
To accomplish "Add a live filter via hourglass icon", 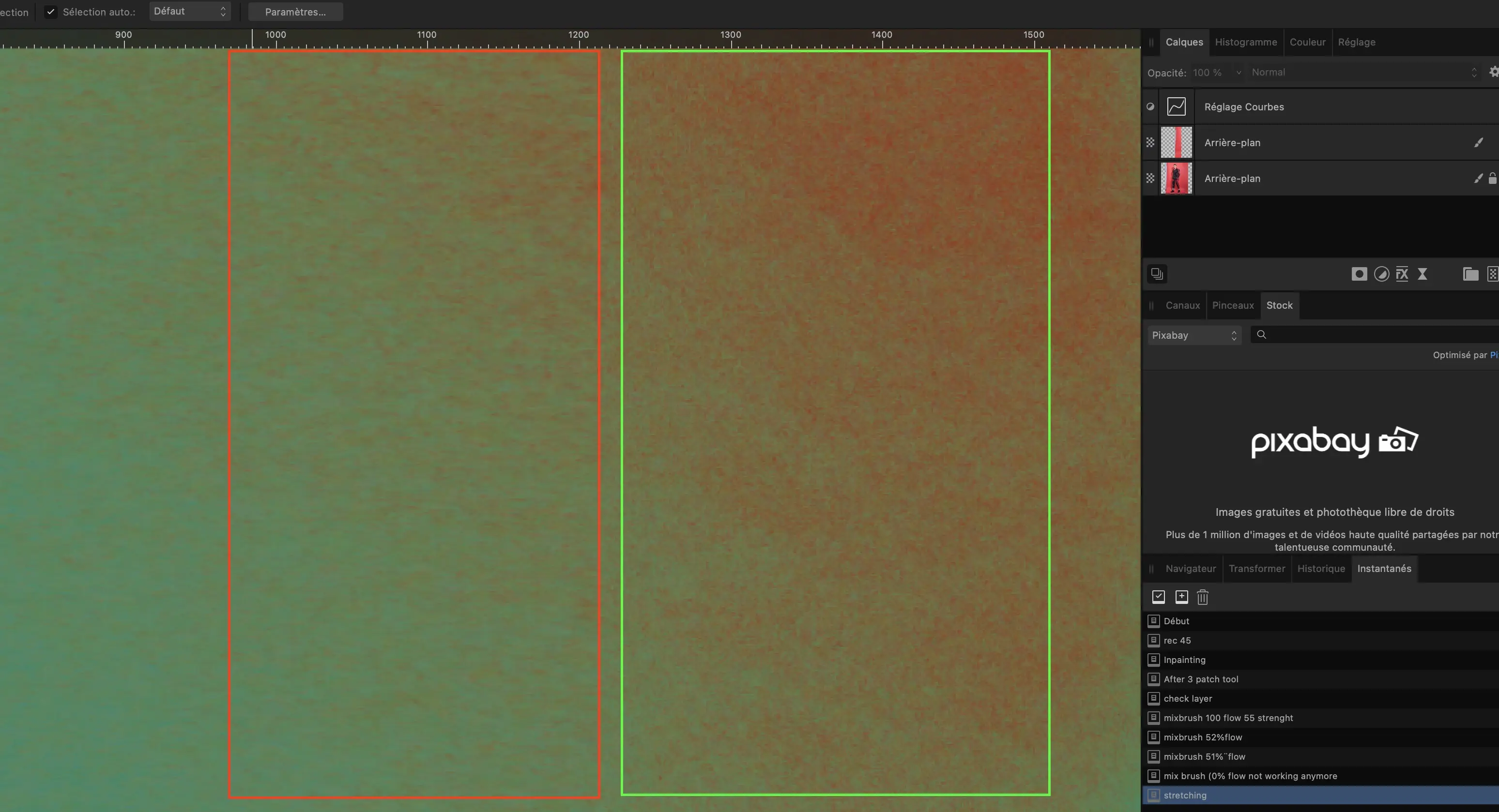I will point(1422,274).
